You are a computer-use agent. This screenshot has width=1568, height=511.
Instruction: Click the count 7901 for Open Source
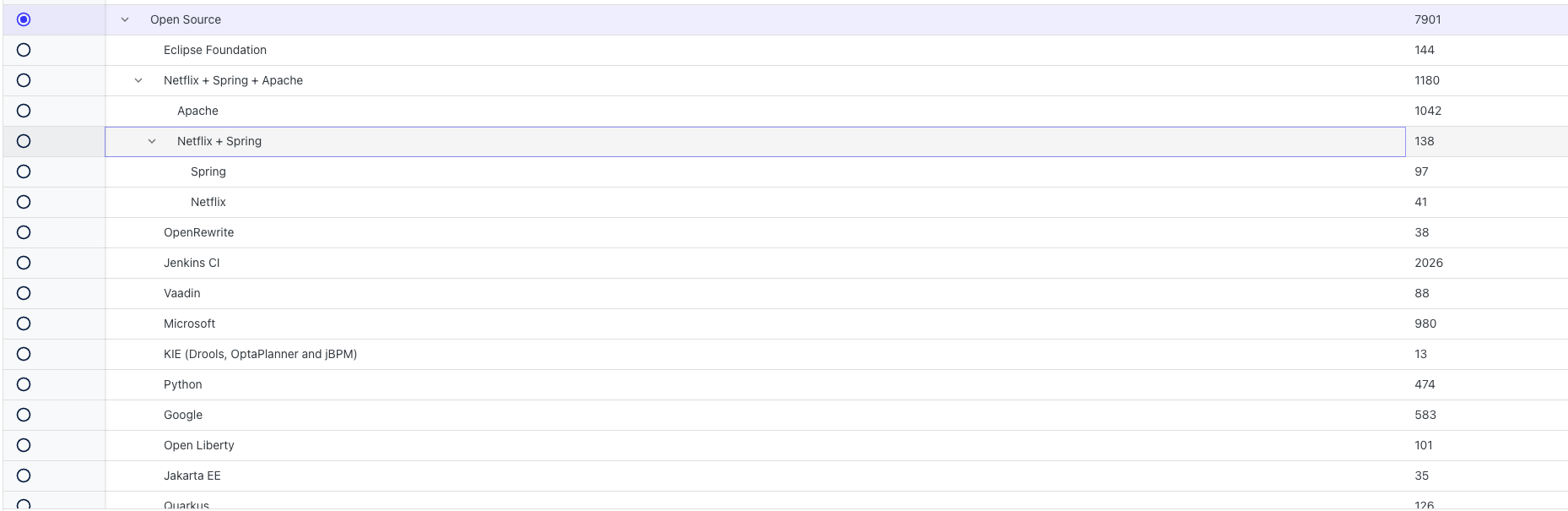pyautogui.click(x=1428, y=19)
